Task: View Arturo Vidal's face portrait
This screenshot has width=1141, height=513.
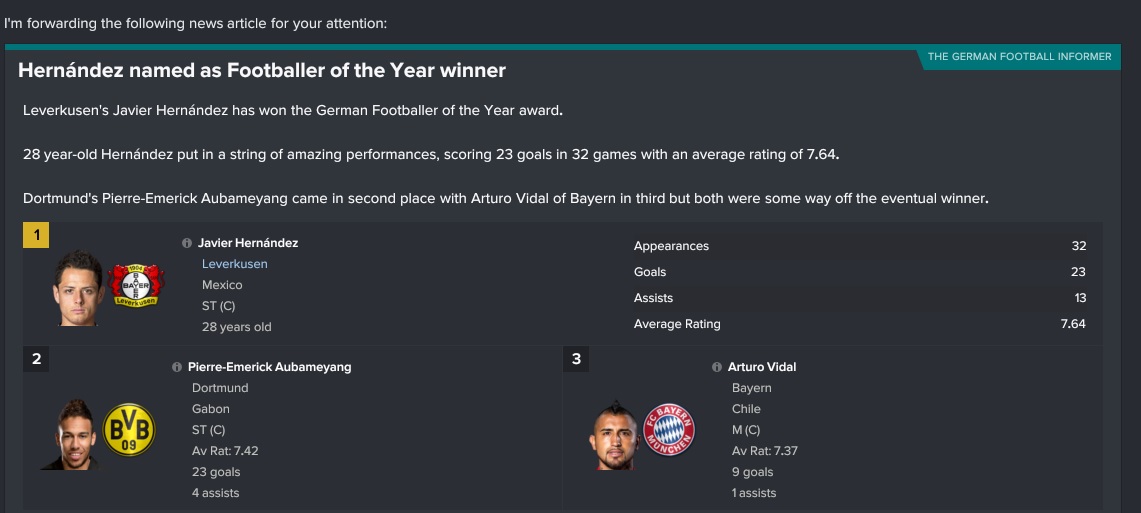Action: pos(614,434)
